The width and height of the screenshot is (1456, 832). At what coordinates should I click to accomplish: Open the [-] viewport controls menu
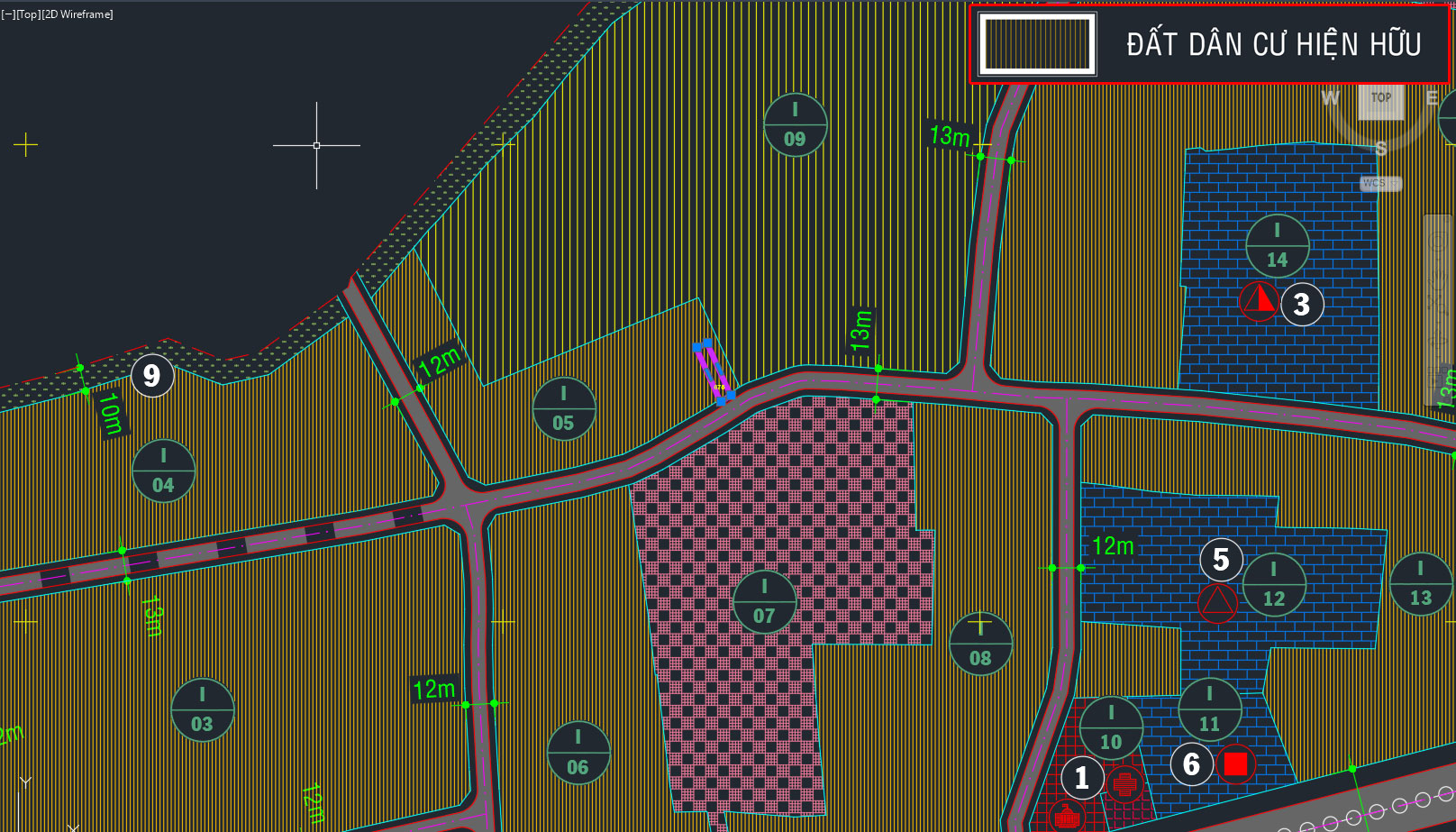[x=8, y=14]
